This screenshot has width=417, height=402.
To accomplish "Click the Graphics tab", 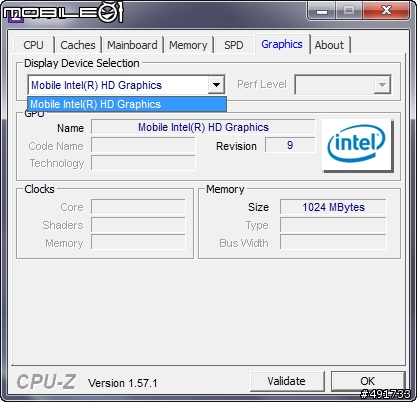I will (x=282, y=44).
